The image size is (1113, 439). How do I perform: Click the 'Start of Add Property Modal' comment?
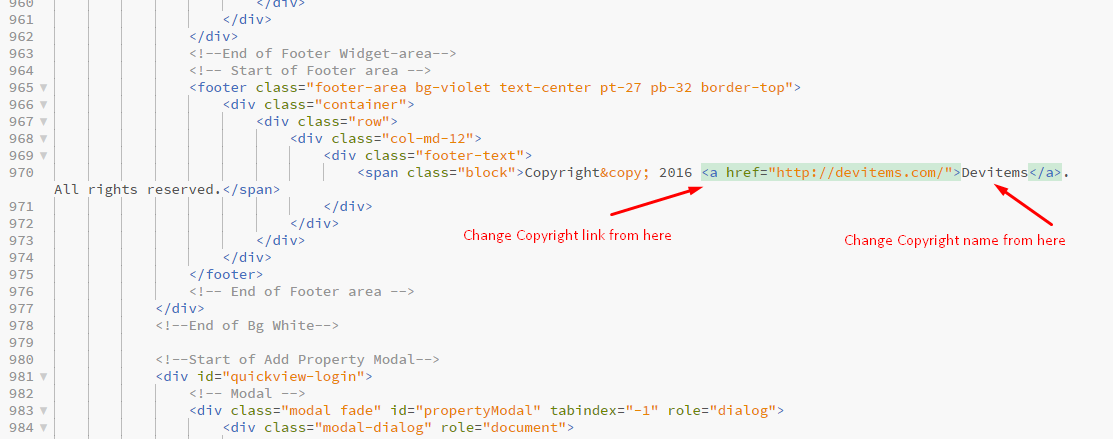(x=297, y=359)
